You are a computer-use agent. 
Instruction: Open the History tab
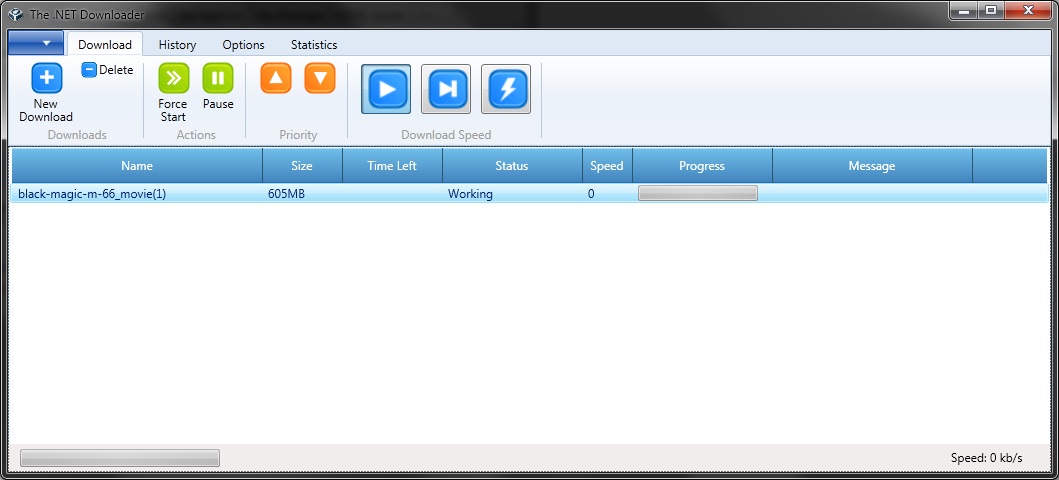pyautogui.click(x=177, y=45)
